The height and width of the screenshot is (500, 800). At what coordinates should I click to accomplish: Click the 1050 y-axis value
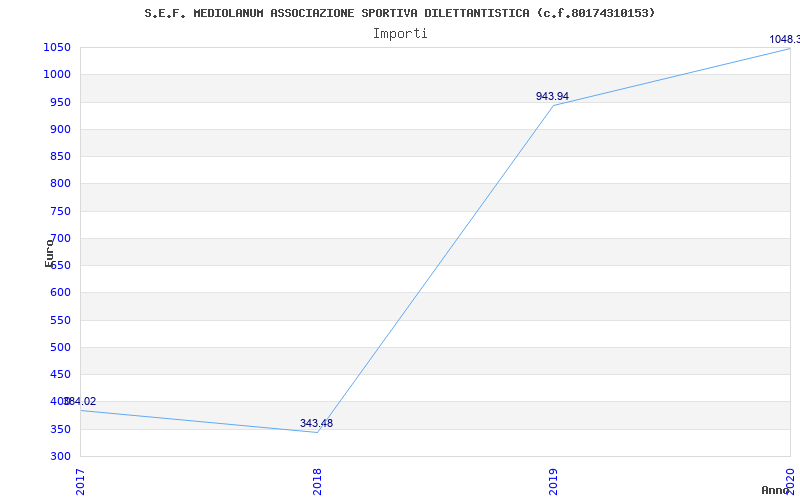pos(57,47)
